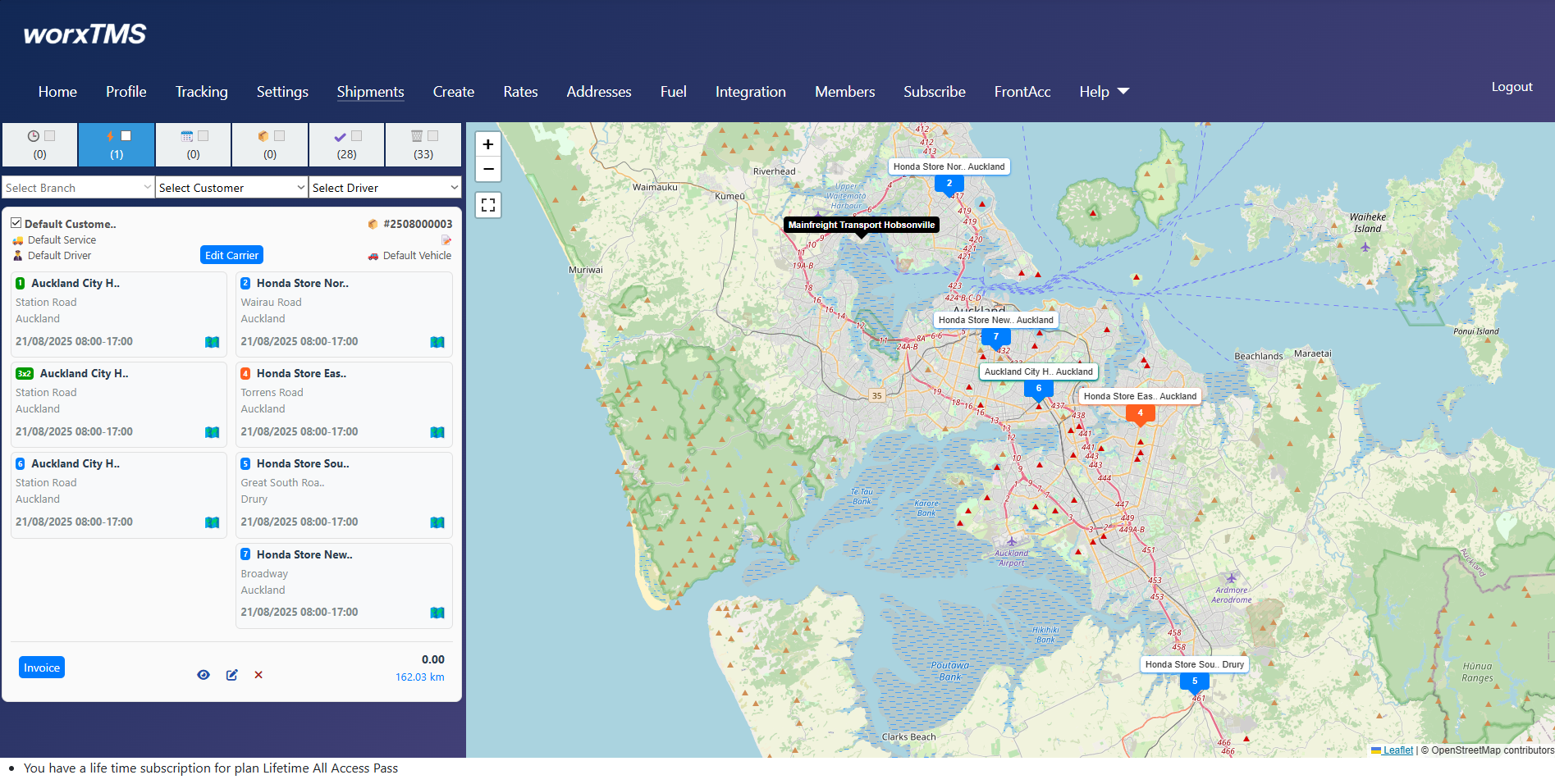Click the note edit icon near Default Vehicle
The width and height of the screenshot is (1555, 784).
click(446, 239)
